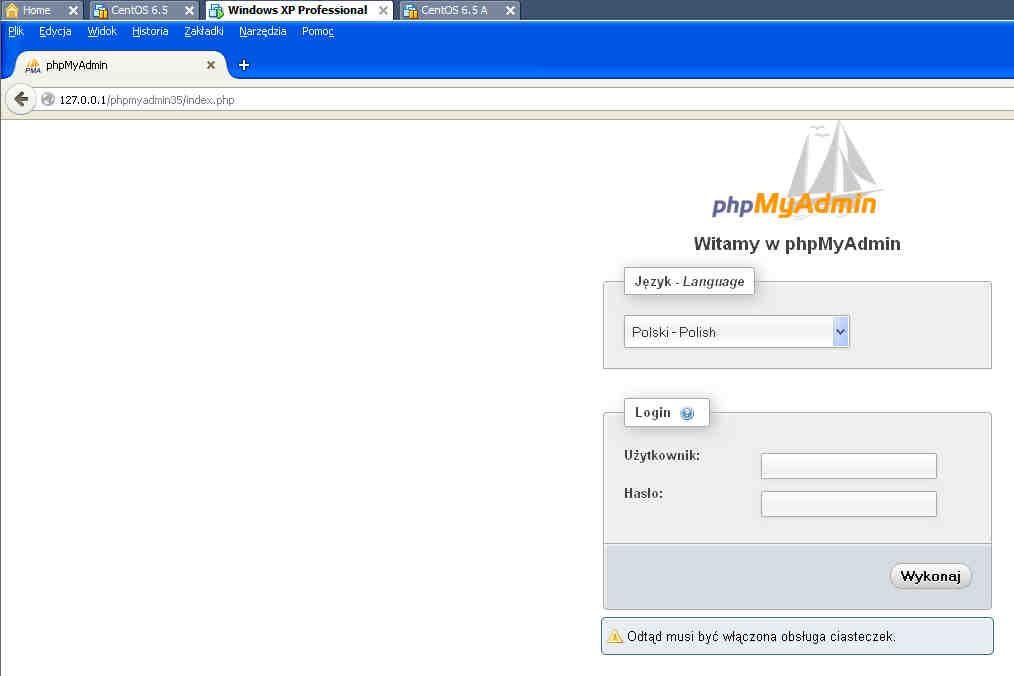Viewport: 1014px width, 676px height.
Task: Click the Home tab house icon
Action: [12, 10]
